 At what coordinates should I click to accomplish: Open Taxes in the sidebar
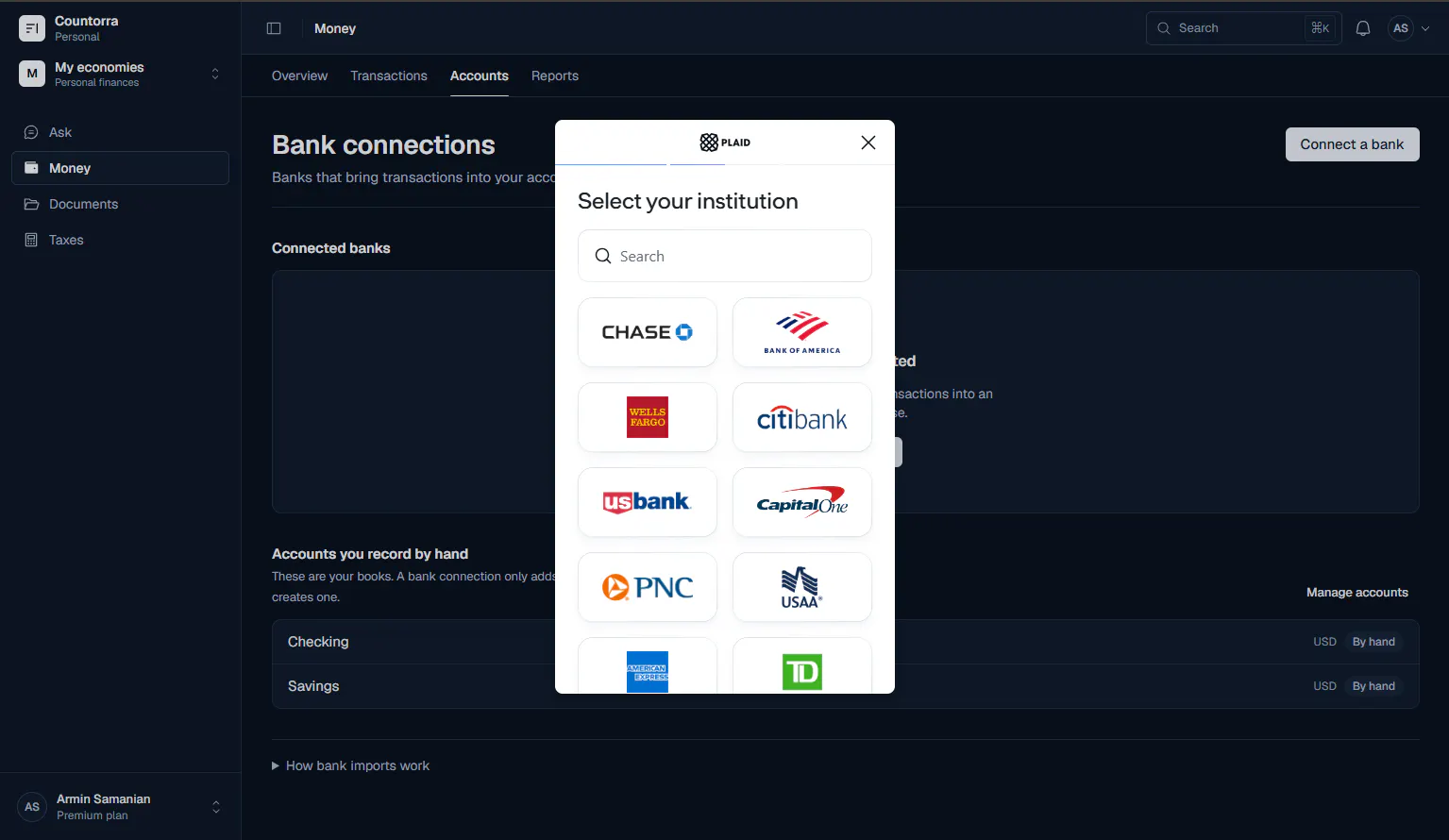tap(120, 240)
